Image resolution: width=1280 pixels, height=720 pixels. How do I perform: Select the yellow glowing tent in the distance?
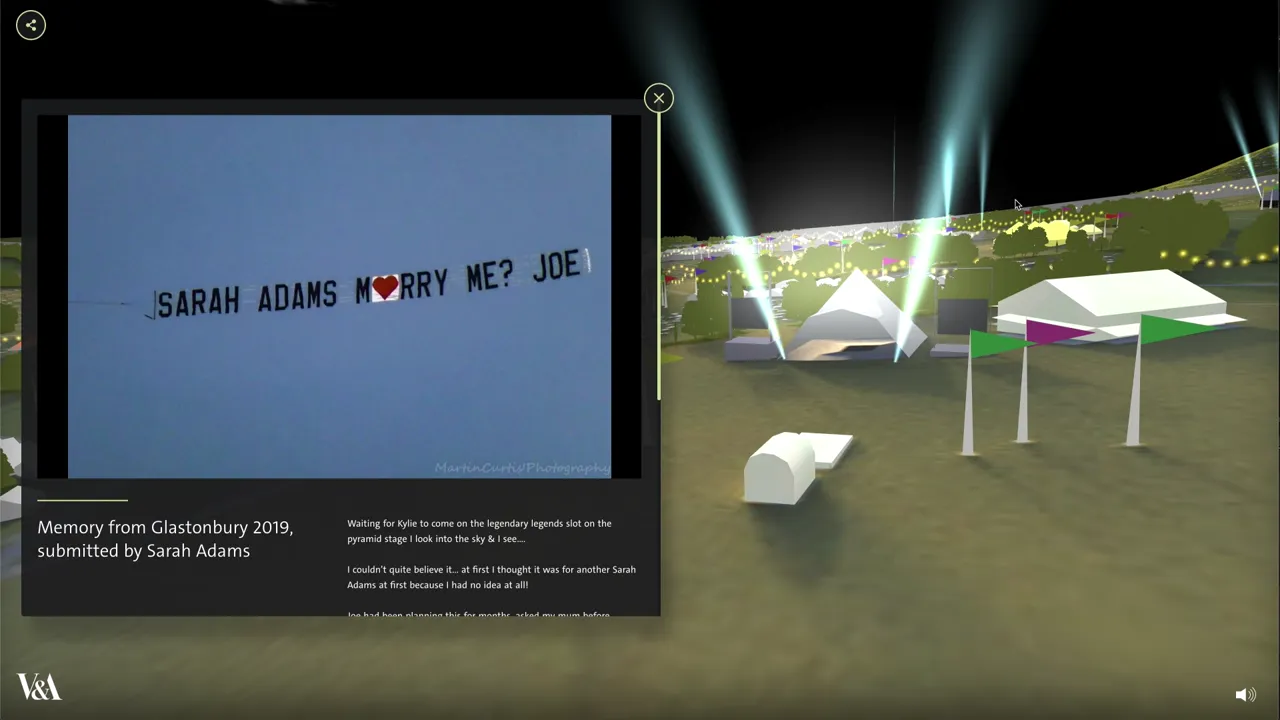[x=1050, y=232]
